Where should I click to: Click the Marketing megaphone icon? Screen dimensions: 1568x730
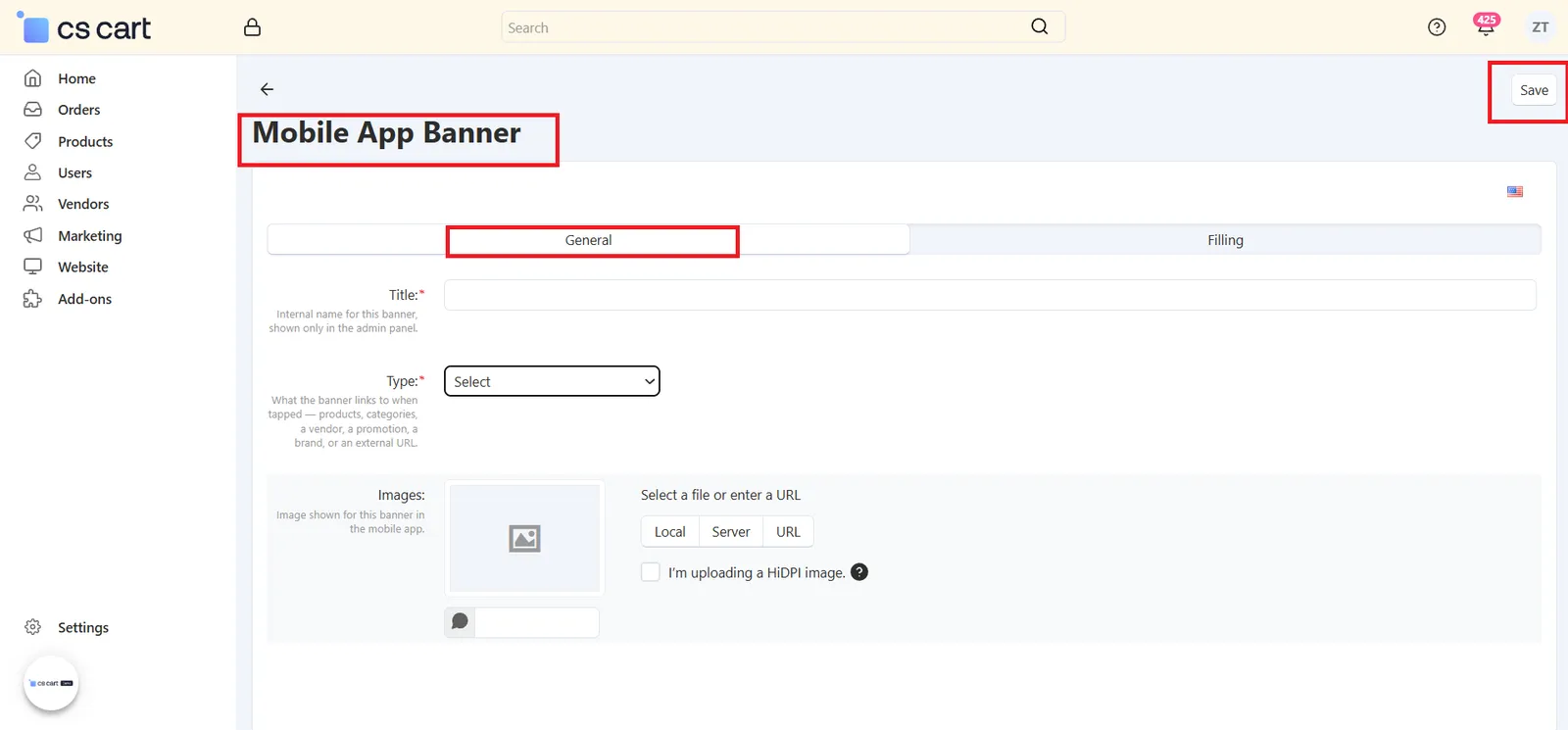click(32, 235)
